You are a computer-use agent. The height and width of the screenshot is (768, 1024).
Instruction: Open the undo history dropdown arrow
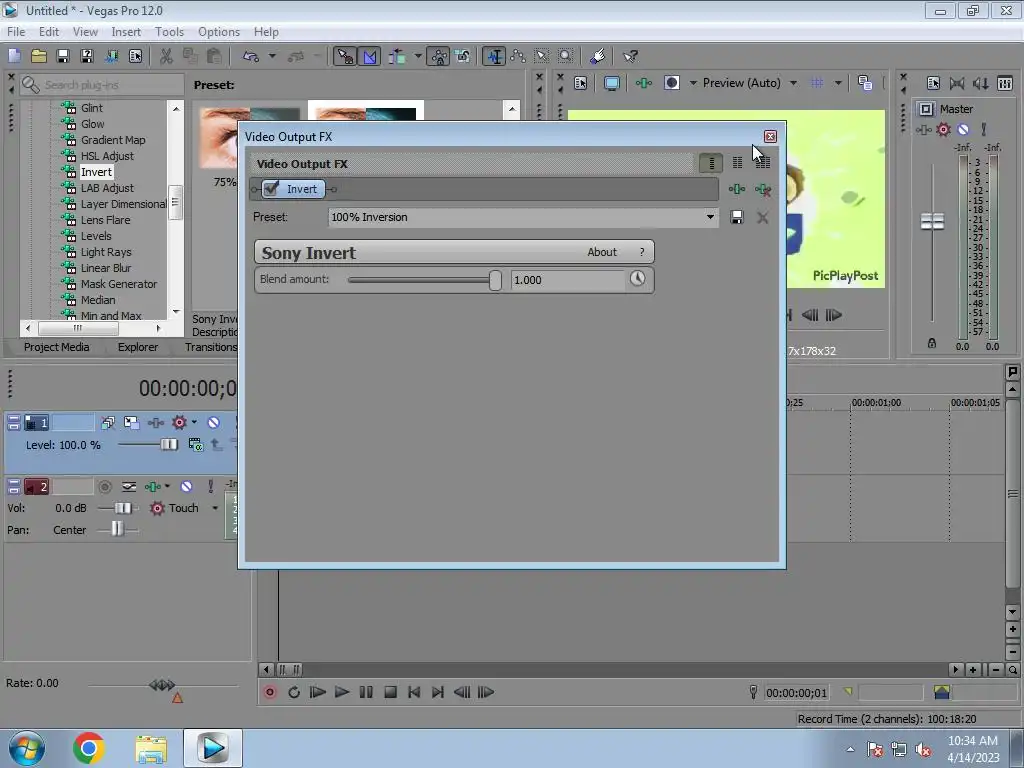[272, 56]
